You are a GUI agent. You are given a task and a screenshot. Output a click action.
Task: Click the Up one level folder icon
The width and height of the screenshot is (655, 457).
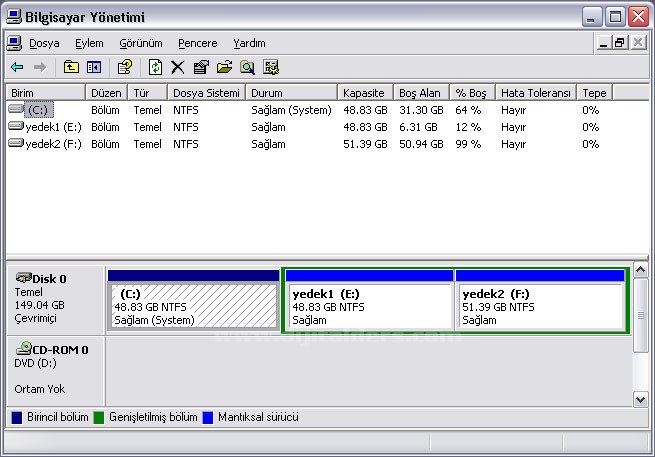(71, 67)
